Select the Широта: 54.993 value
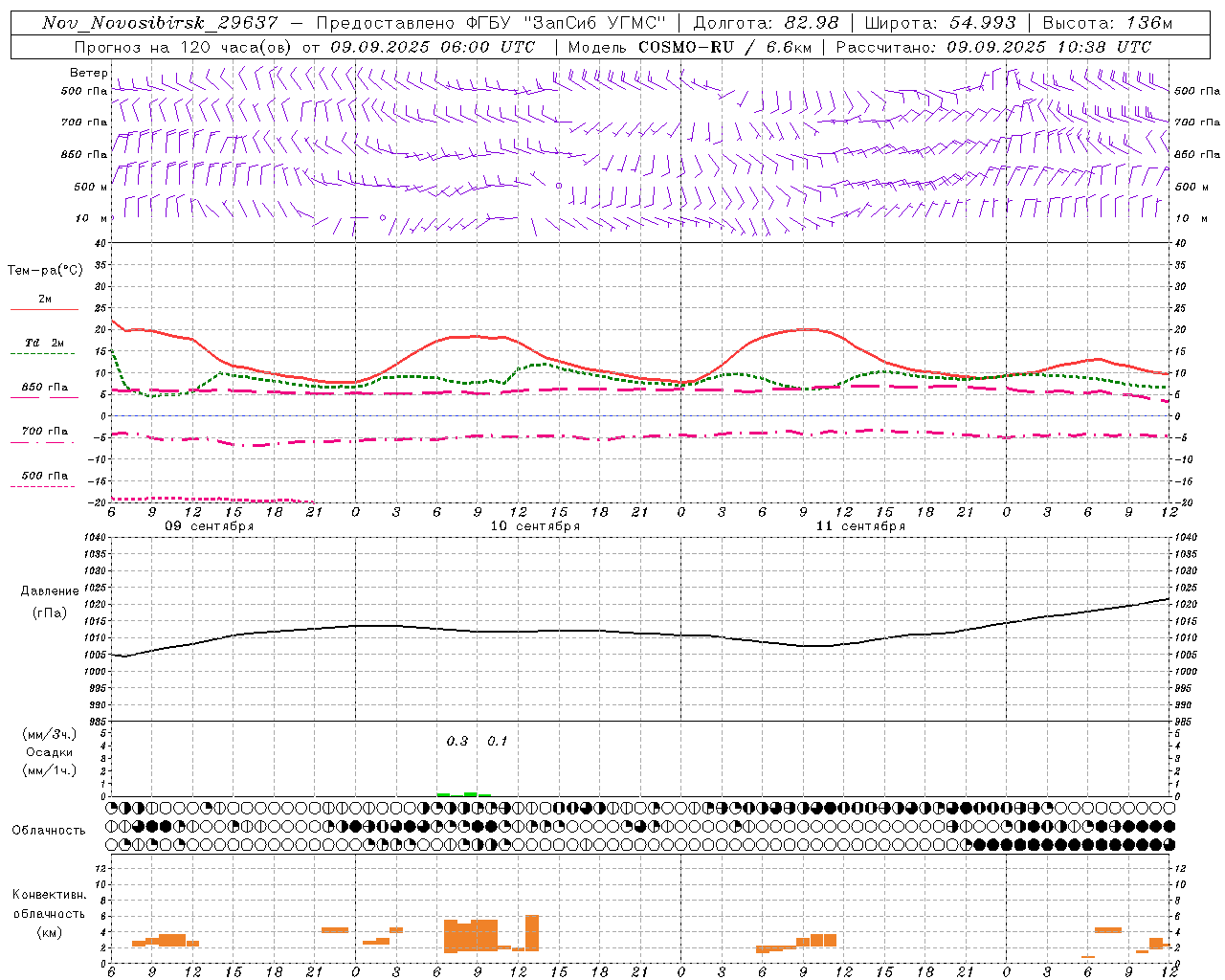Screen dimensions: 1225x980 (x=940, y=23)
